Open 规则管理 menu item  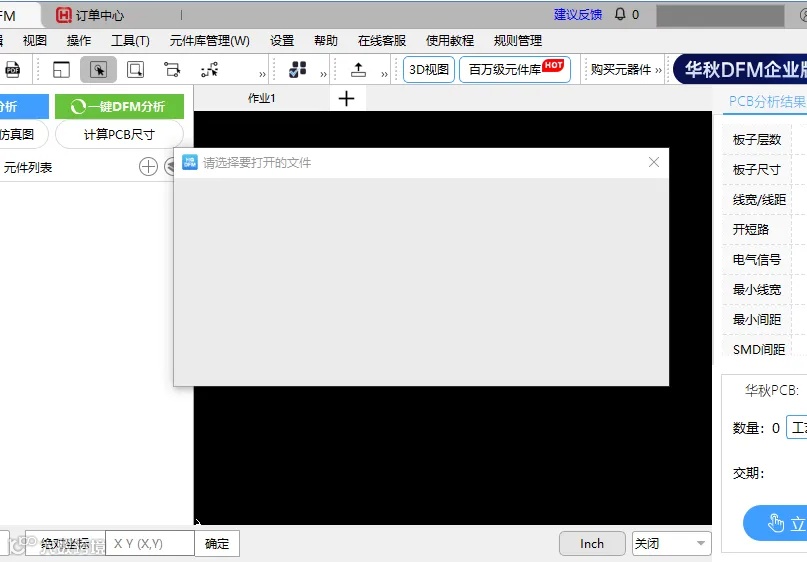coord(518,41)
